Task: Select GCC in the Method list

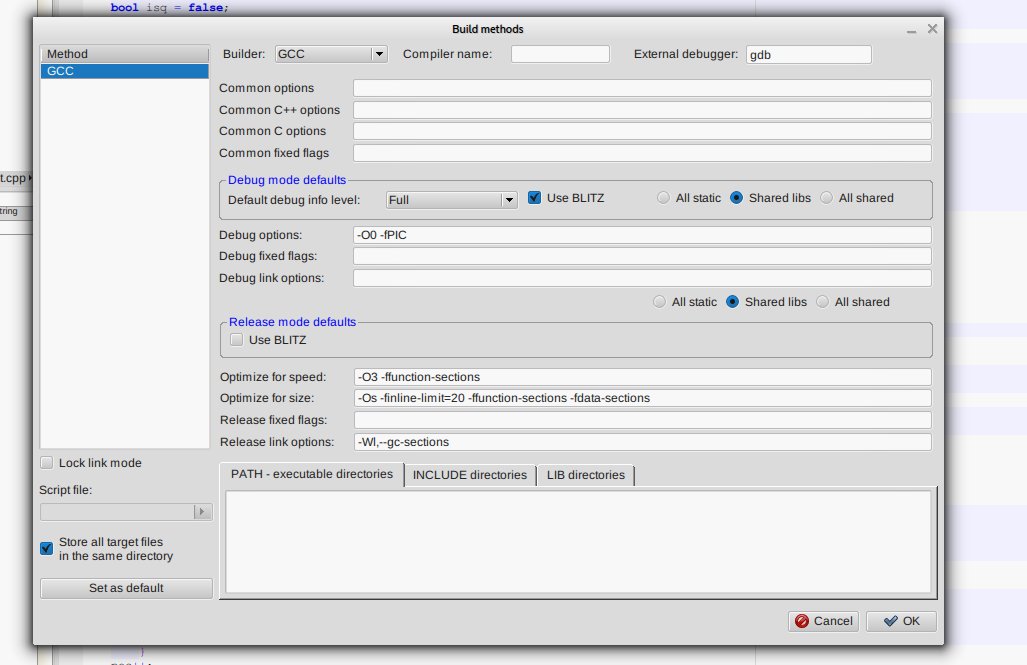Action: click(x=124, y=71)
